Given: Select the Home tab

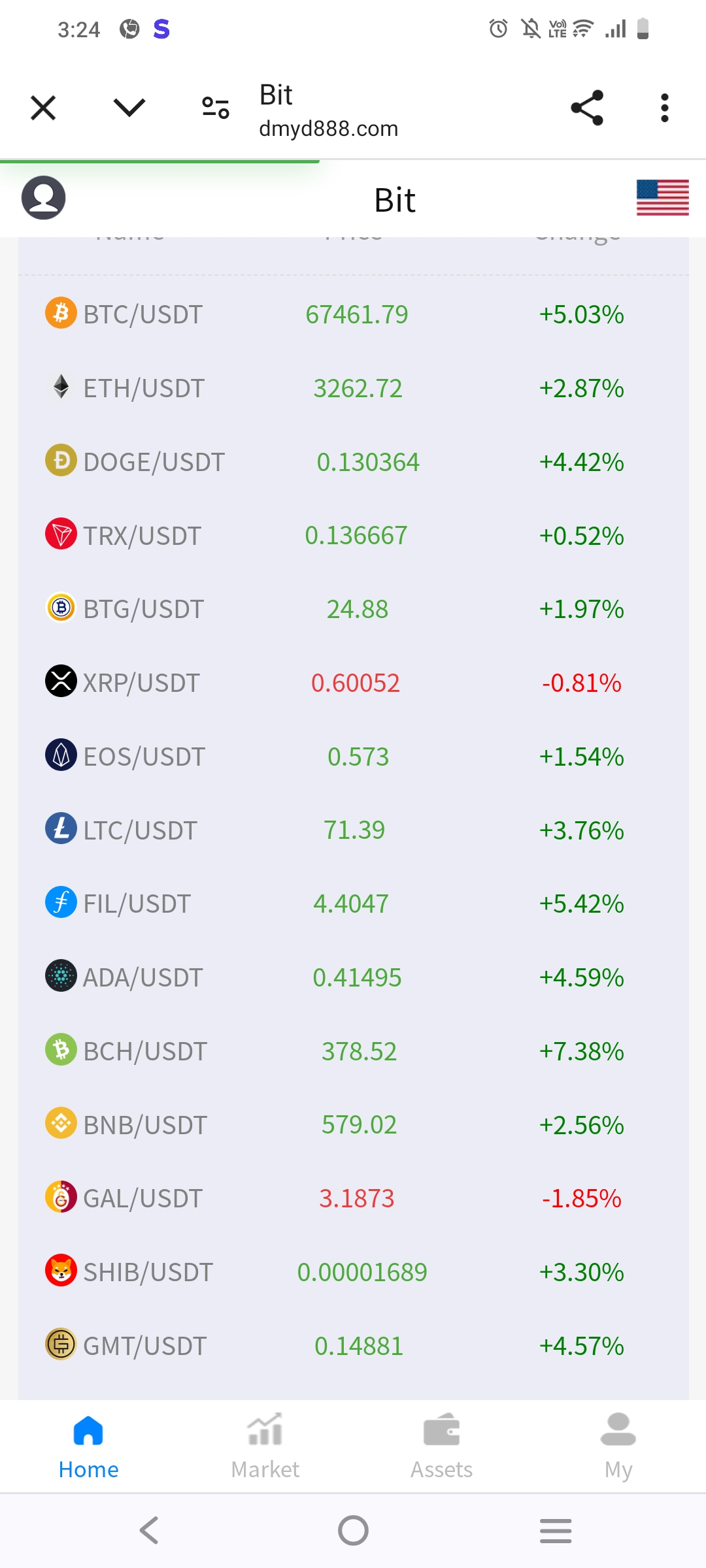Looking at the screenshot, I should [x=88, y=1445].
